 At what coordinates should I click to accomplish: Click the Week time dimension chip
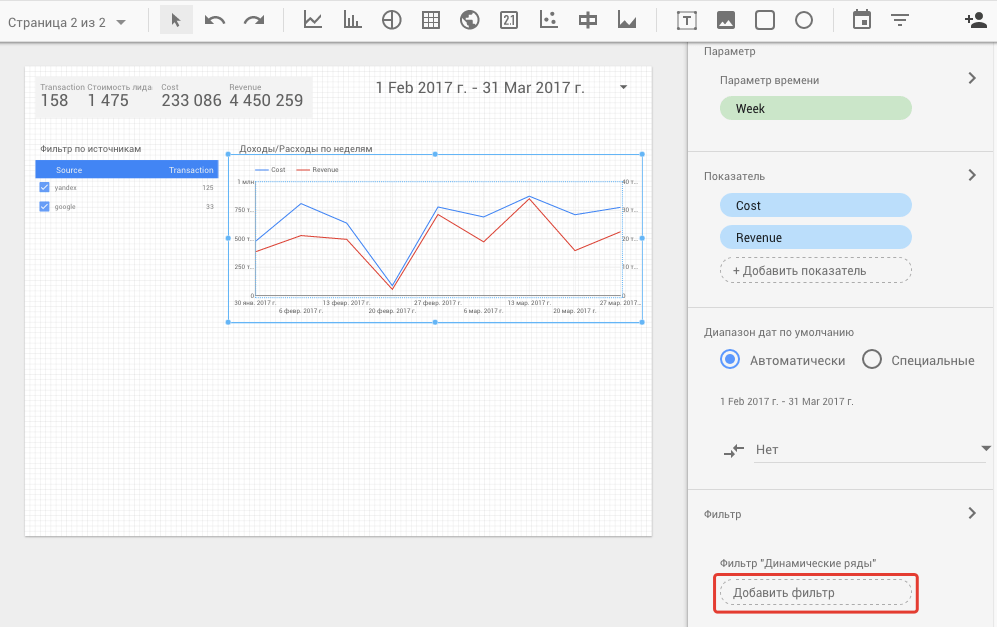815,108
